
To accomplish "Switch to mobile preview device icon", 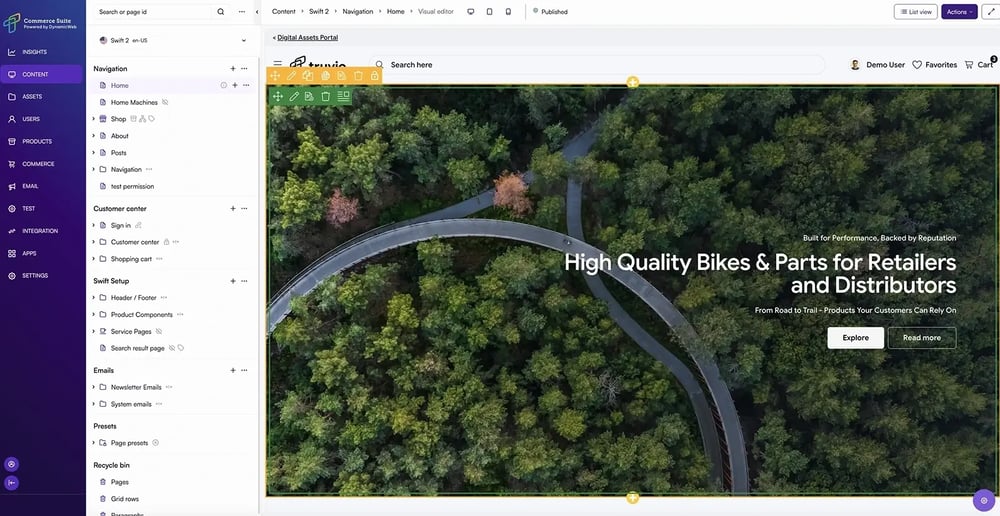I will pos(508,11).
